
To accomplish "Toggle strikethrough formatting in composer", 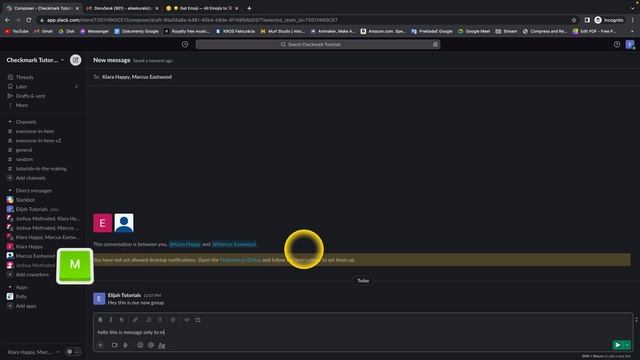I will click(x=122, y=320).
